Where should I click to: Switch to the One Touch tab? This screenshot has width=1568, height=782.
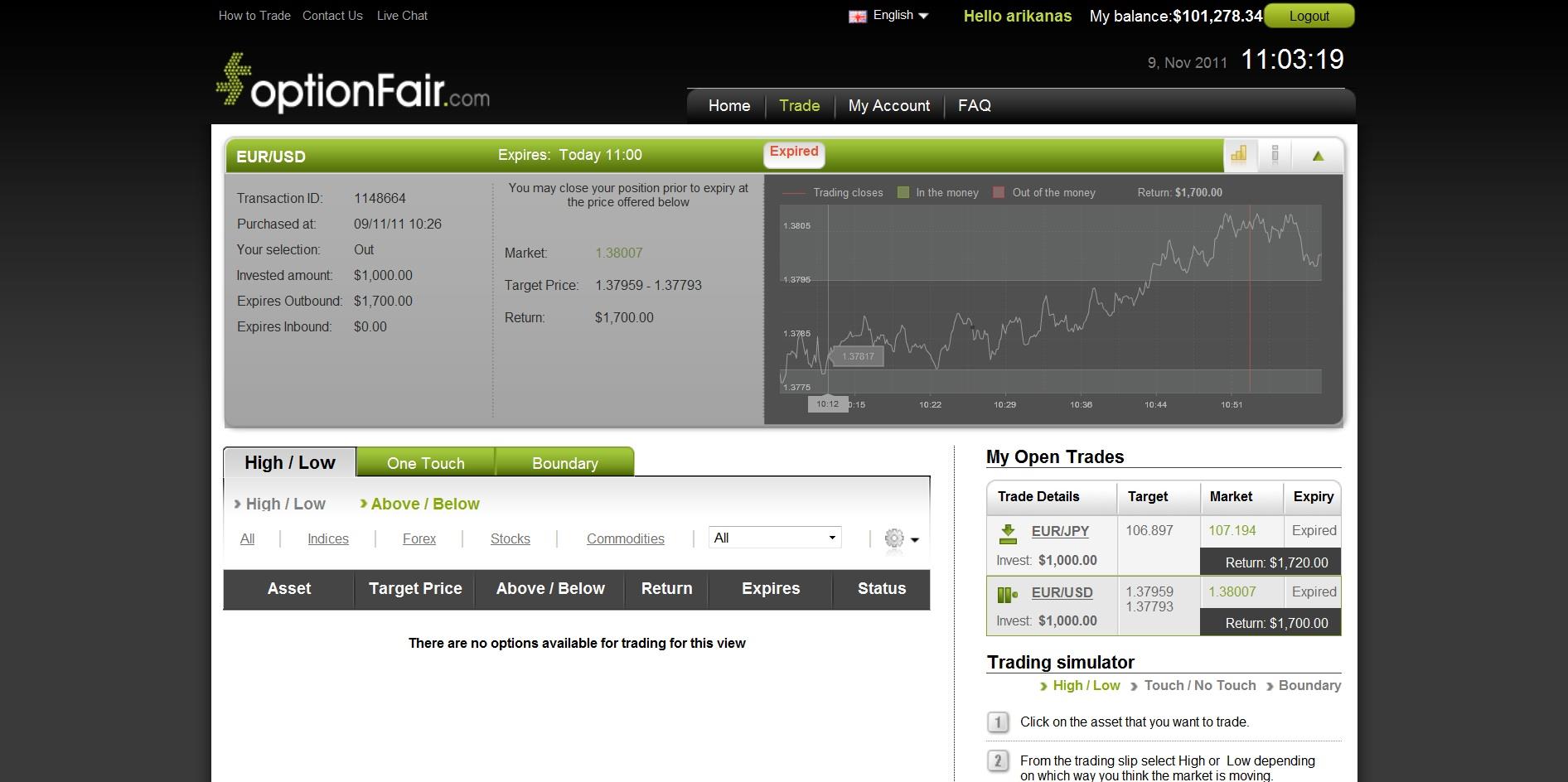(x=425, y=463)
